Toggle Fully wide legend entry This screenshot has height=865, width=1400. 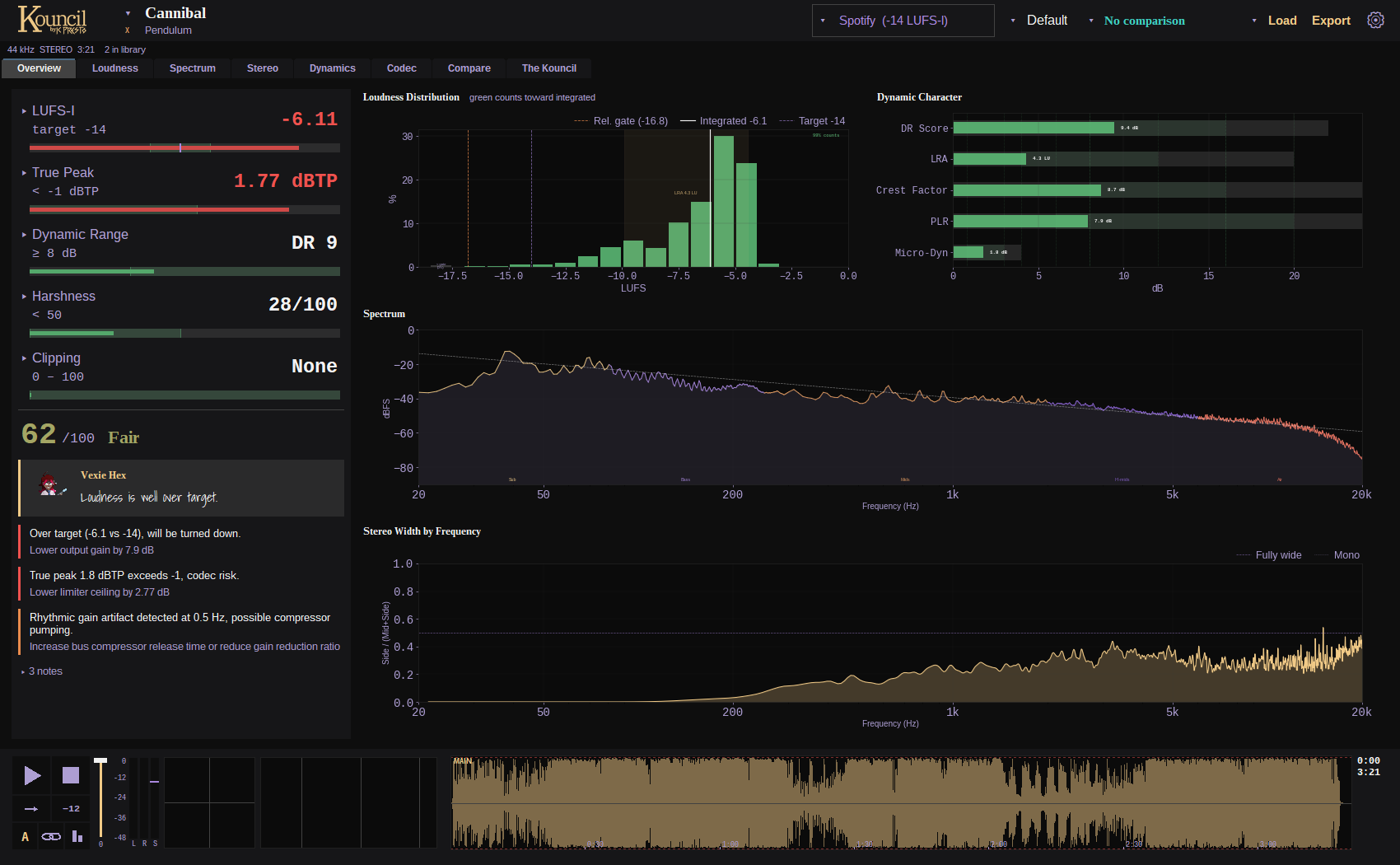tap(1269, 555)
